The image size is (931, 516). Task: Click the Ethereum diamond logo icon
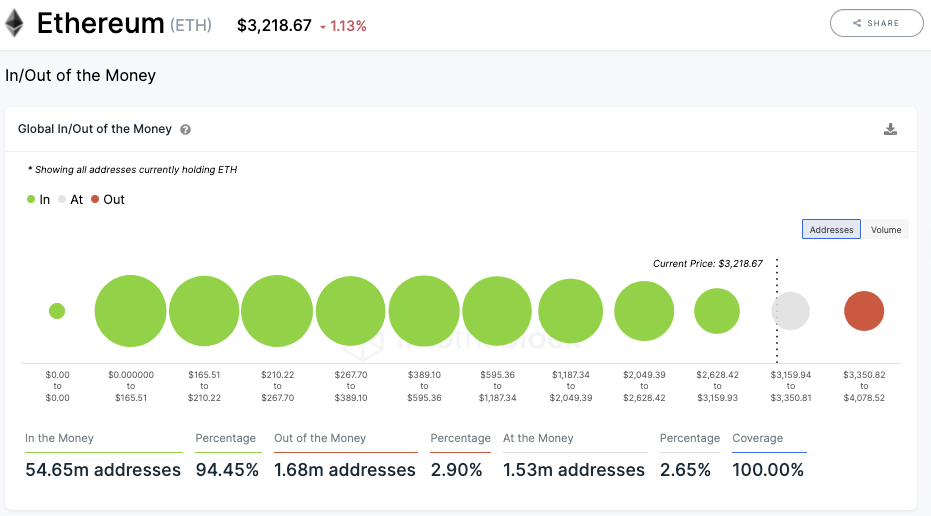click(x=14, y=23)
